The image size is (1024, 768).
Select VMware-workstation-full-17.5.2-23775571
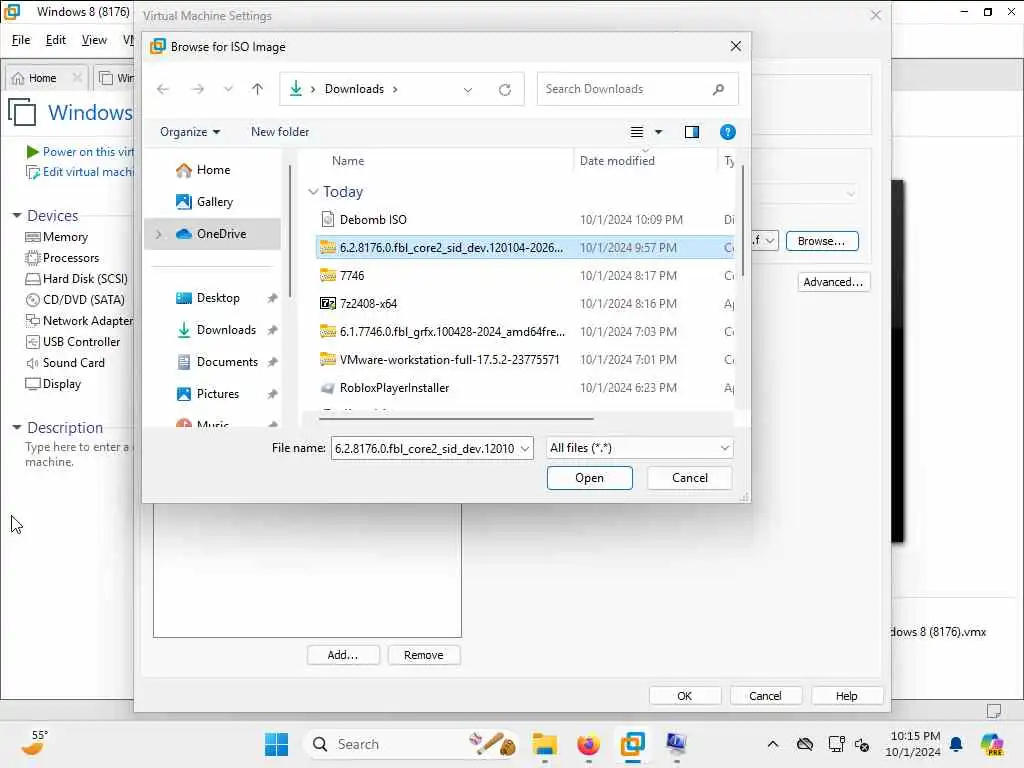pyautogui.click(x=524, y=360)
